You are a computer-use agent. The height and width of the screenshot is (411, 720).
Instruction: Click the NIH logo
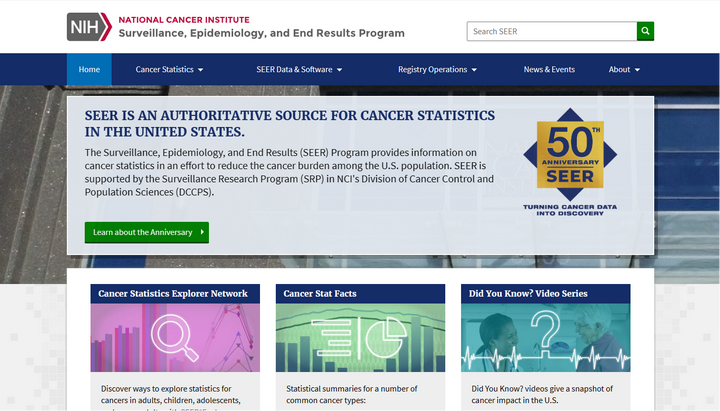[89, 27]
